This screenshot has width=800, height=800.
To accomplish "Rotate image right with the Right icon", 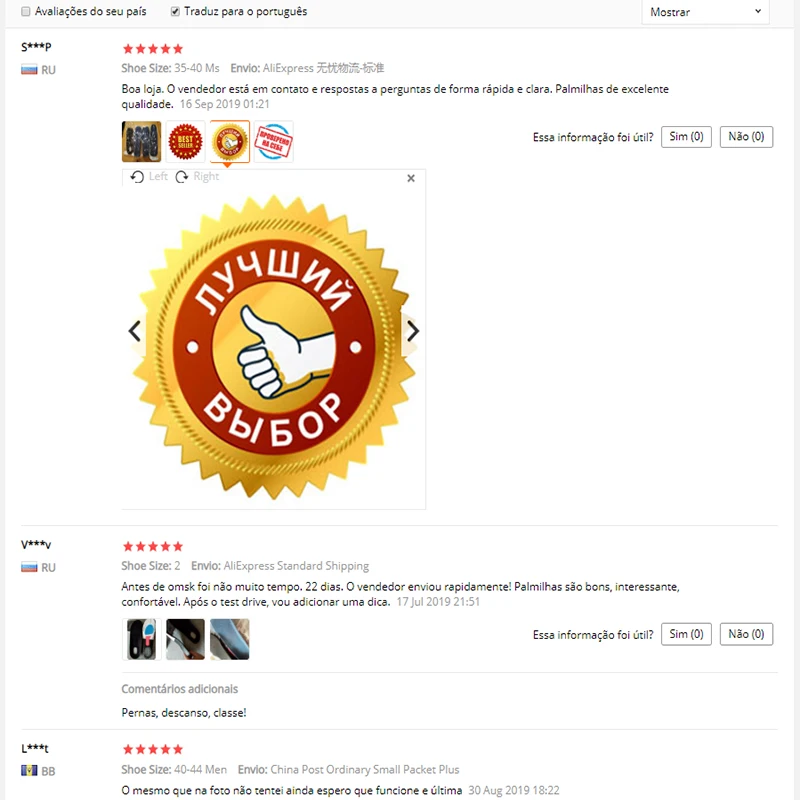I will pyautogui.click(x=197, y=177).
